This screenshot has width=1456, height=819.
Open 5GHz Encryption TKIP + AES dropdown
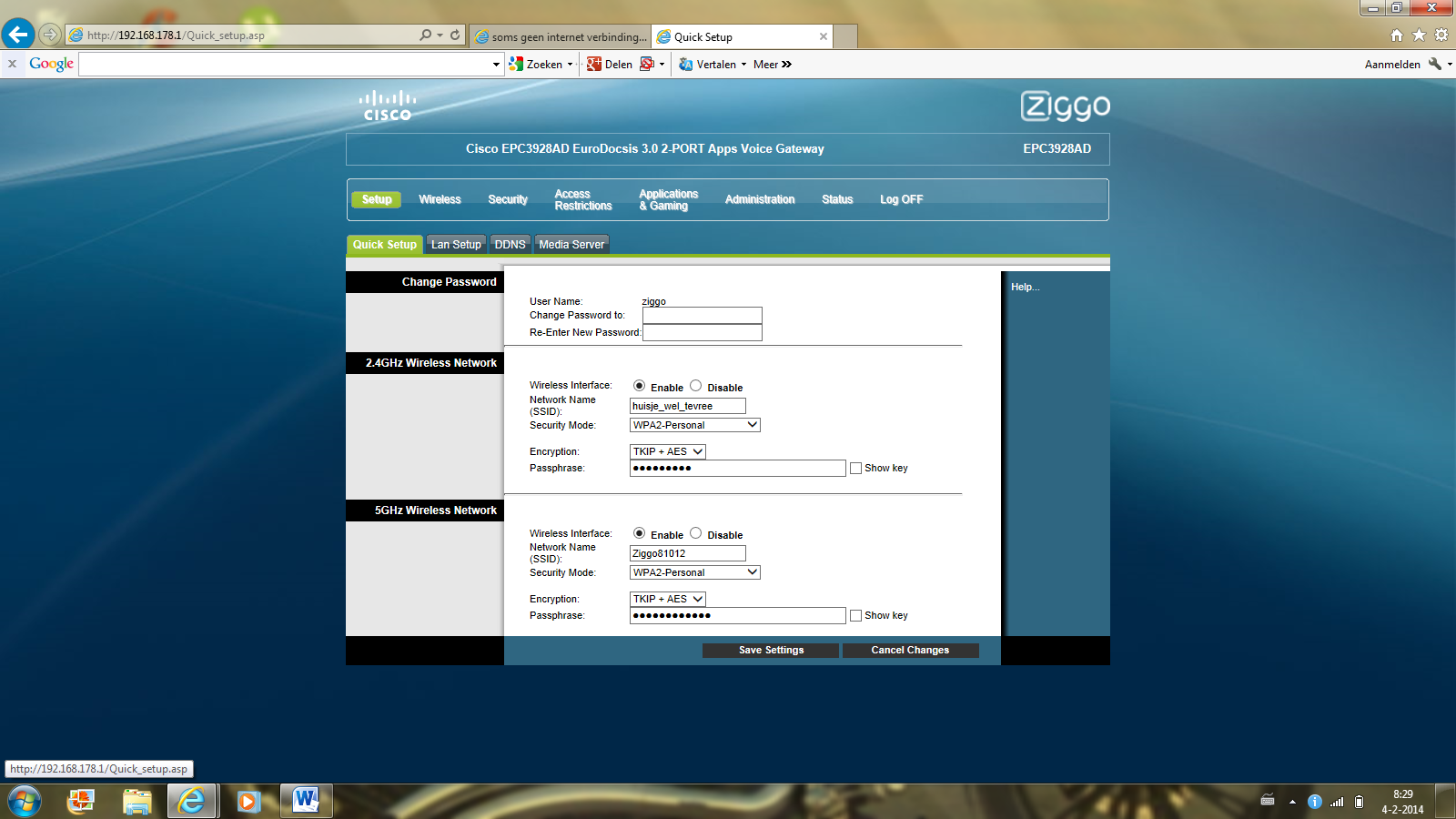coord(668,599)
